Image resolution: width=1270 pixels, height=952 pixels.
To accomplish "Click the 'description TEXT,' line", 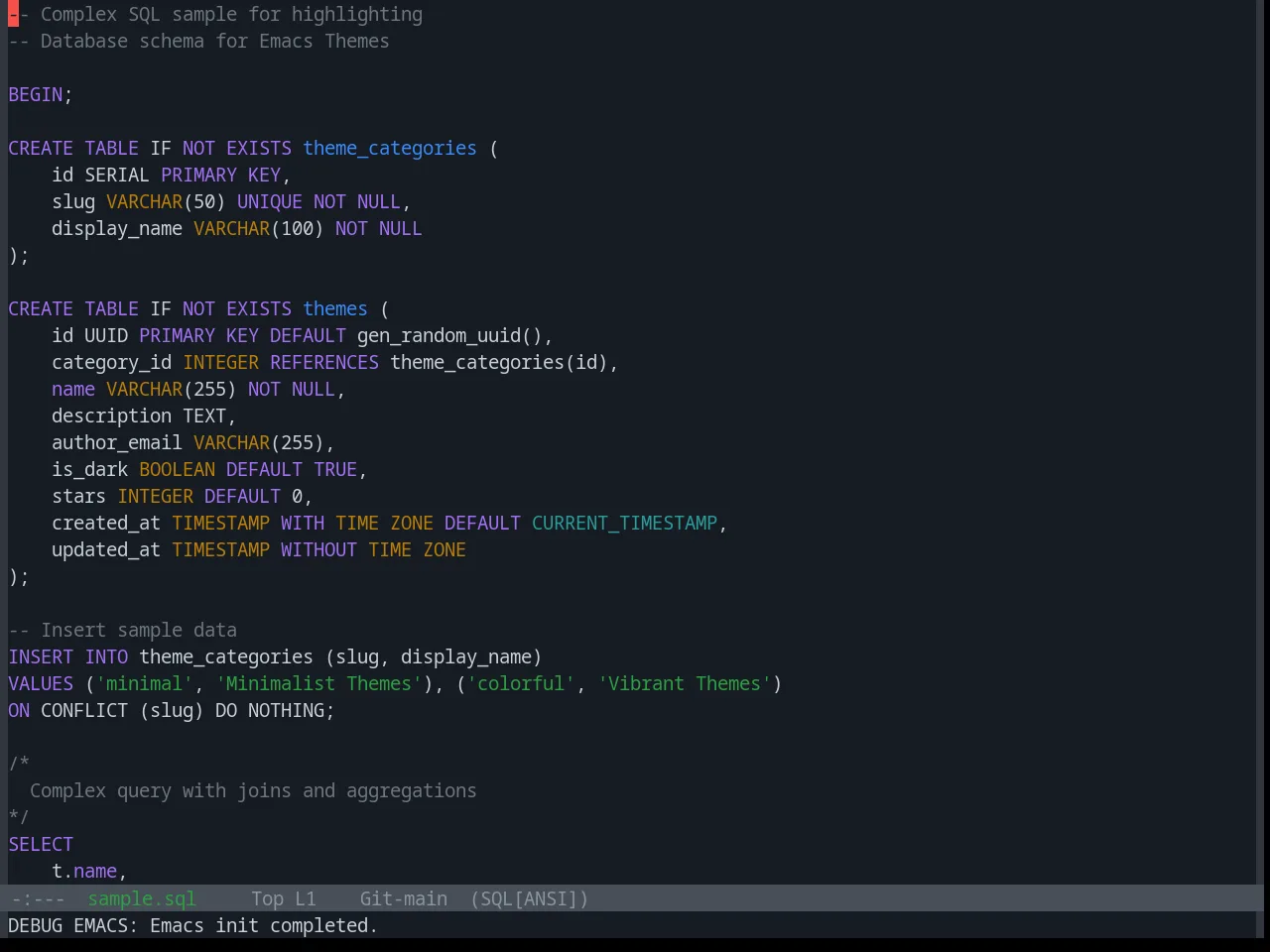I will click(144, 416).
